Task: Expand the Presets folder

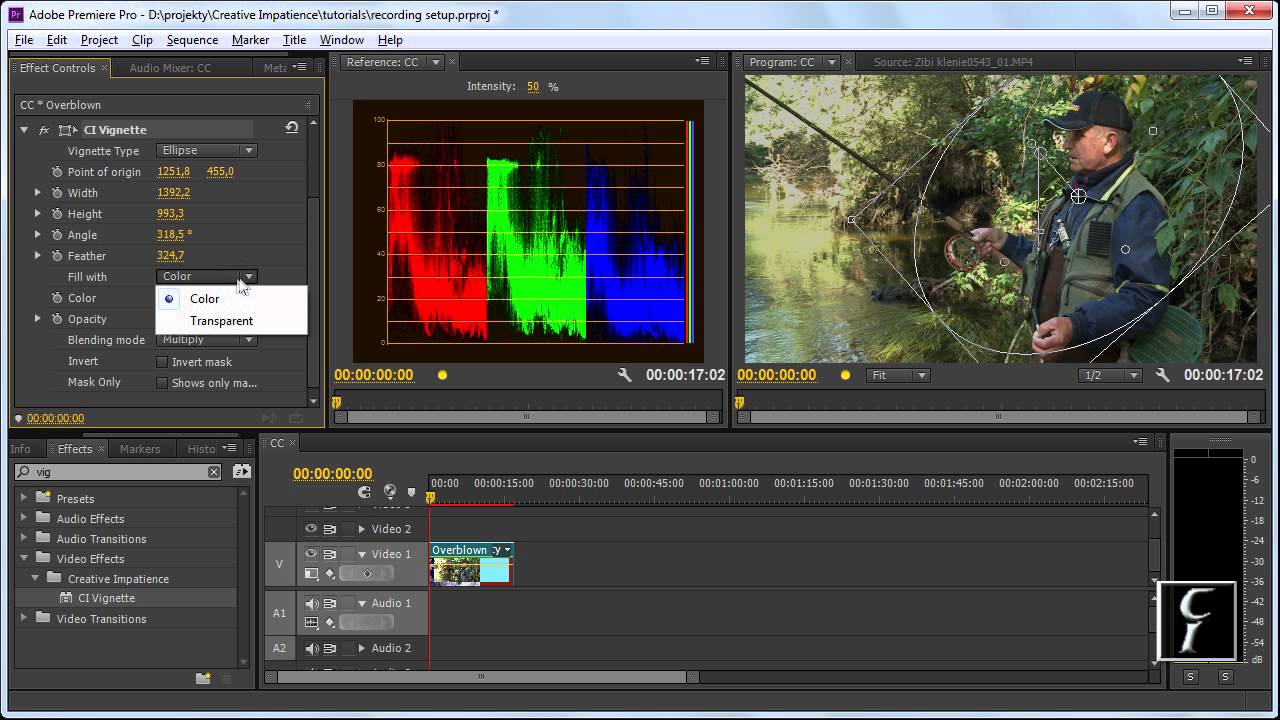Action: point(24,498)
